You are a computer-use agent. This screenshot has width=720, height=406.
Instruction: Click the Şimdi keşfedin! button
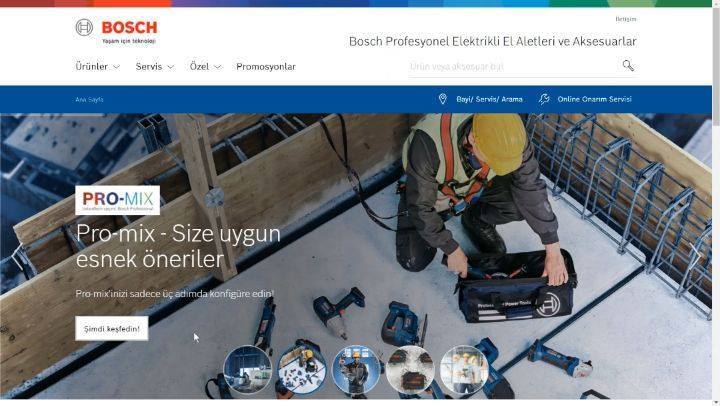[x=112, y=329]
